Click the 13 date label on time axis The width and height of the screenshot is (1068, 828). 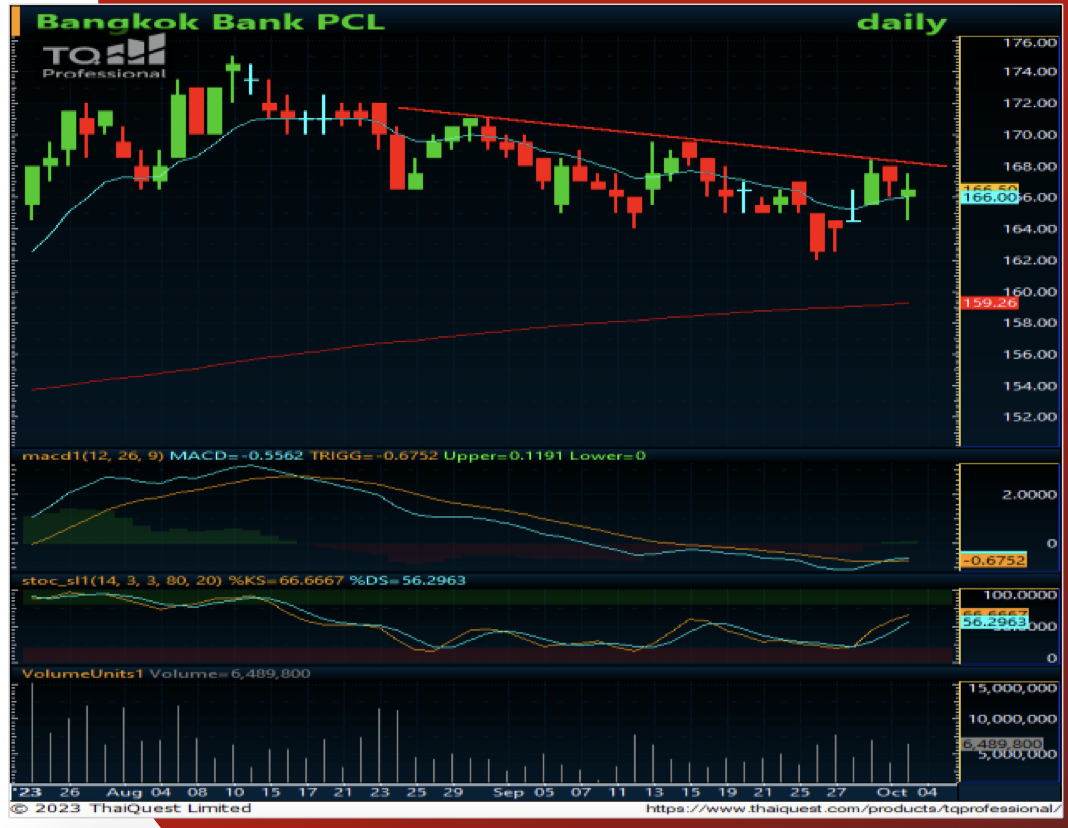tap(654, 793)
